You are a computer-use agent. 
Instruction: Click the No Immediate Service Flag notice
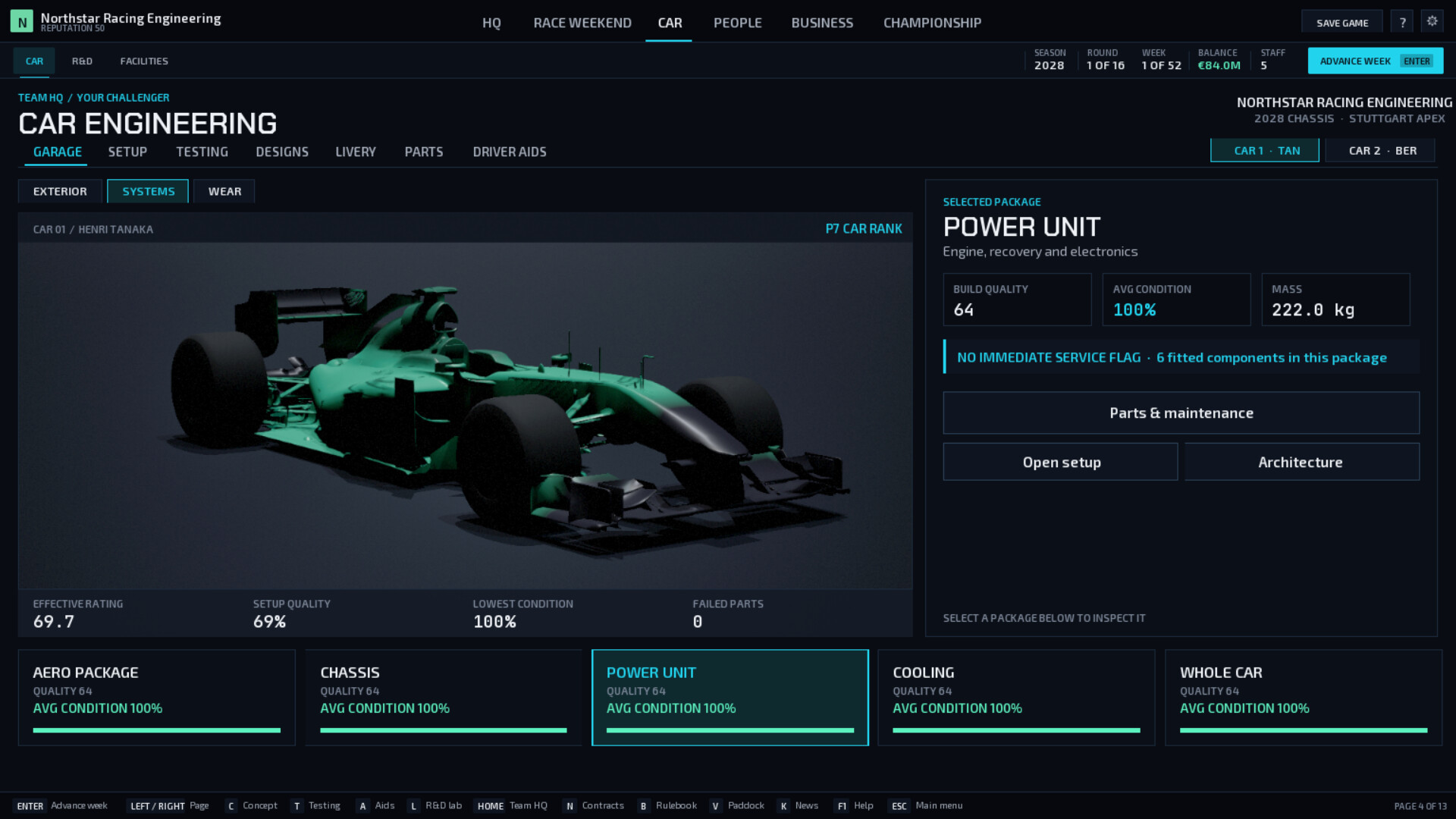click(x=1181, y=356)
